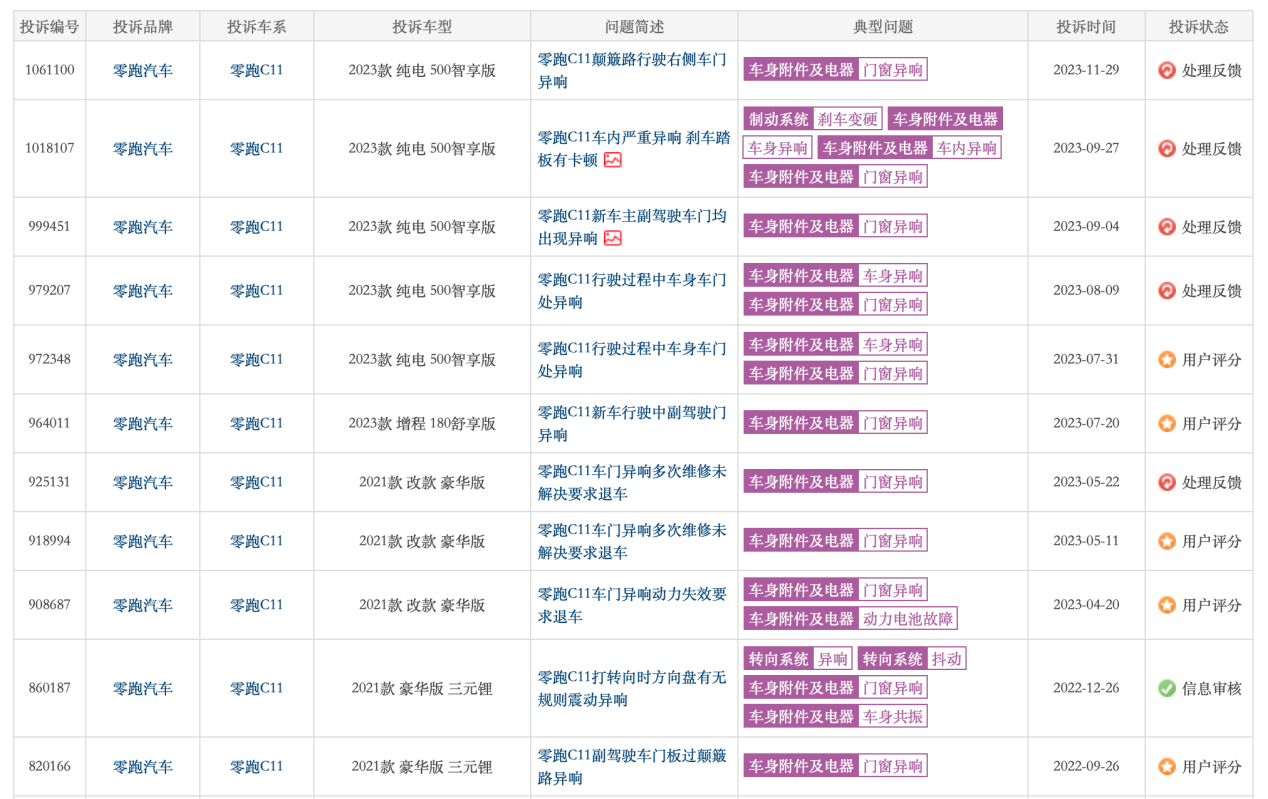
Task: Click date 2023-11-29
Action: pos(1086,70)
